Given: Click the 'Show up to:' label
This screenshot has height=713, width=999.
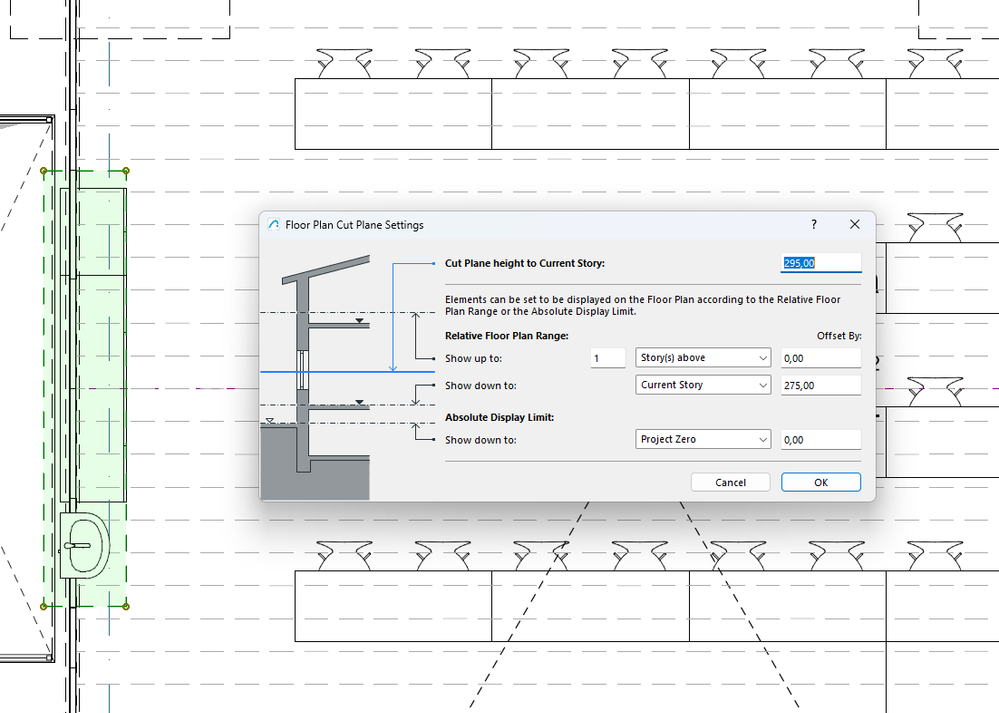Looking at the screenshot, I should 473,358.
